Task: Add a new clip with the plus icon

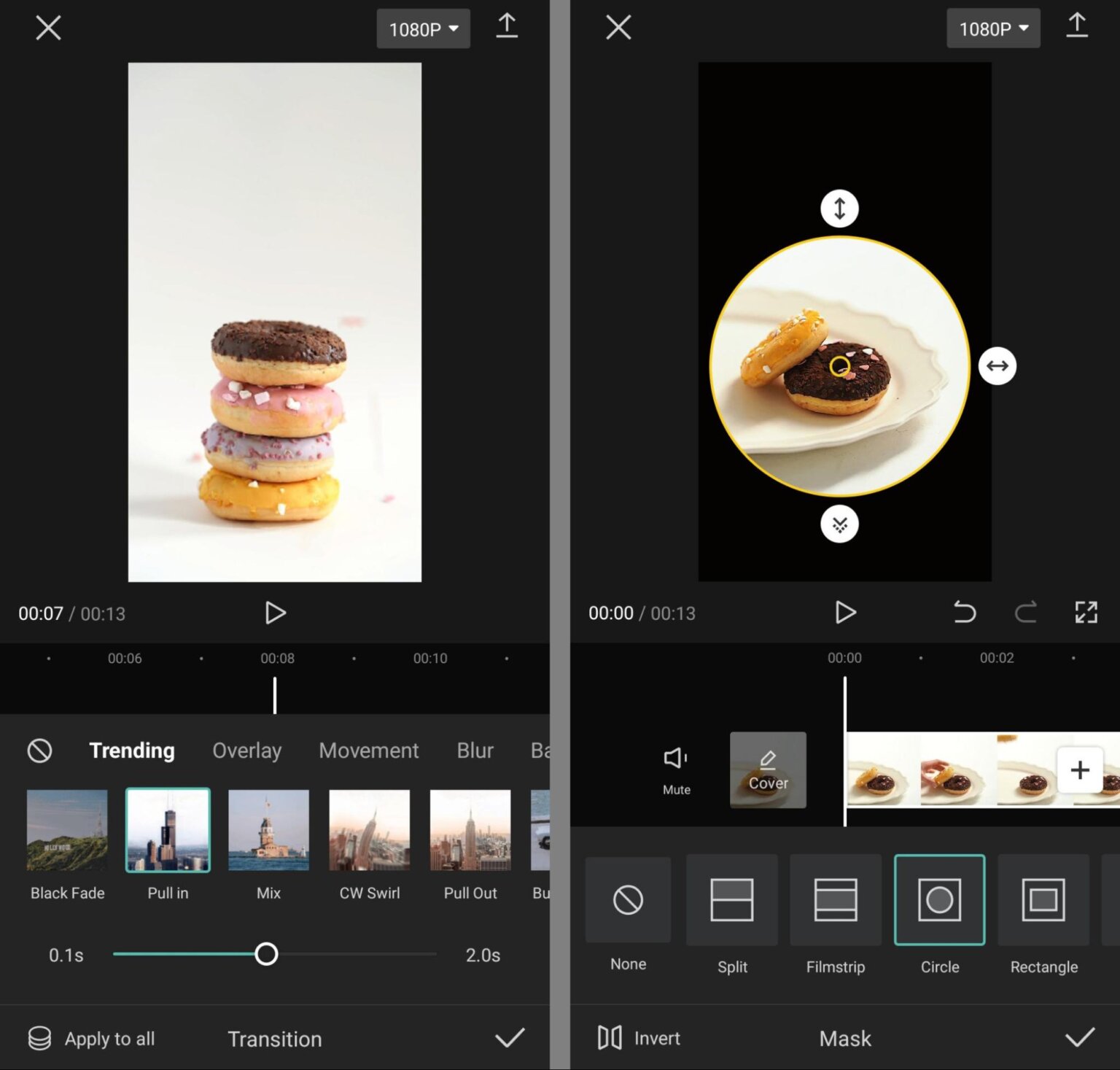Action: pyautogui.click(x=1079, y=769)
